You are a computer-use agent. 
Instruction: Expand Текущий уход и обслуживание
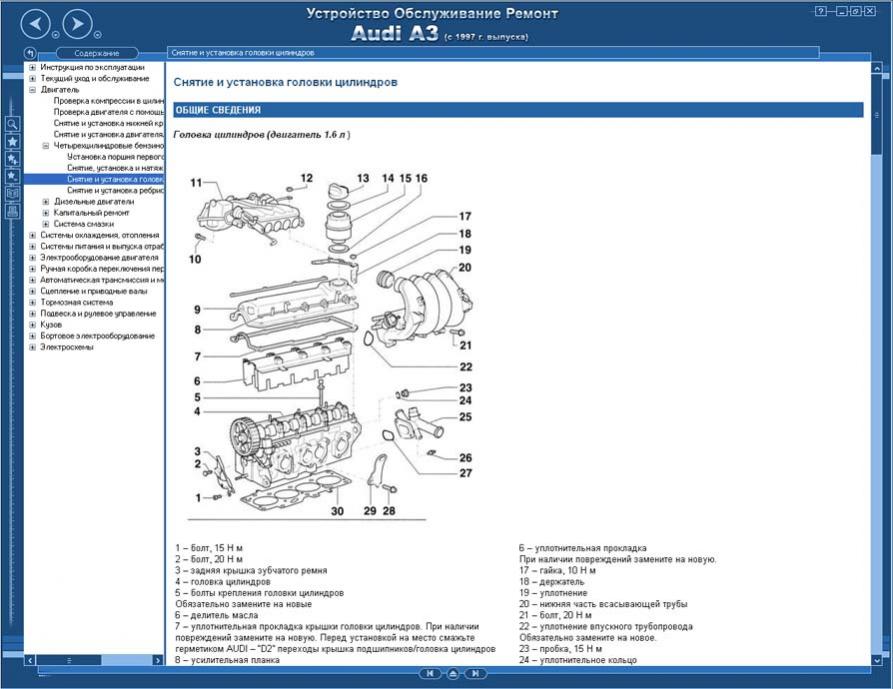coord(32,79)
